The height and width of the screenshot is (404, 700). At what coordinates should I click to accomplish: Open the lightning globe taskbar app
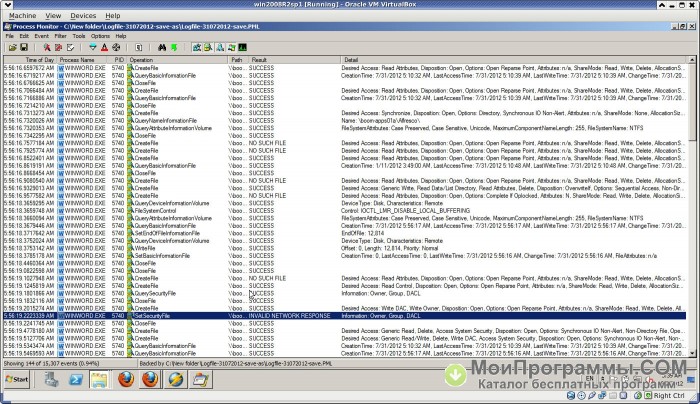[175, 380]
